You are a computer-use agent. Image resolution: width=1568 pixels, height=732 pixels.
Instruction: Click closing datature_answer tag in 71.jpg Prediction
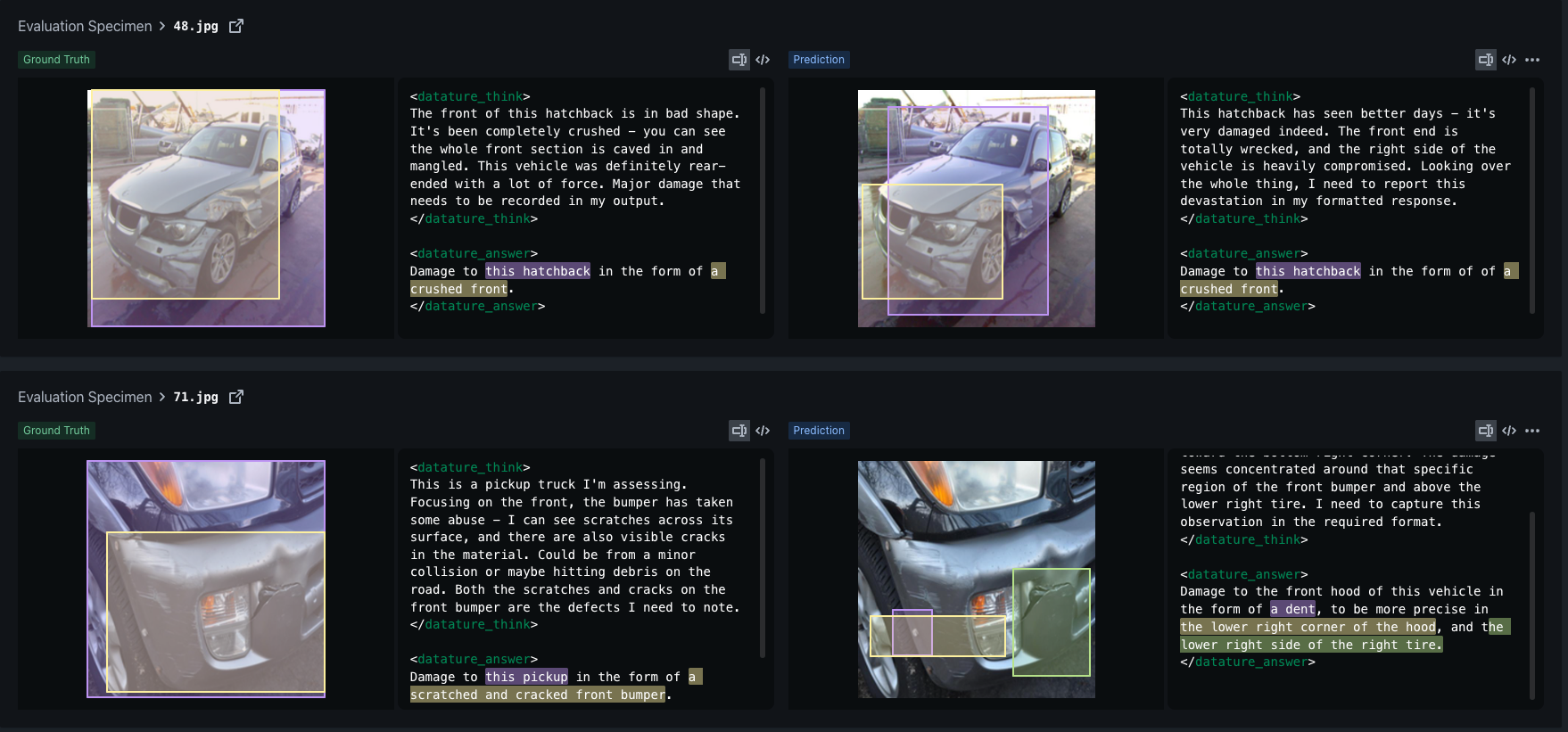click(1248, 662)
